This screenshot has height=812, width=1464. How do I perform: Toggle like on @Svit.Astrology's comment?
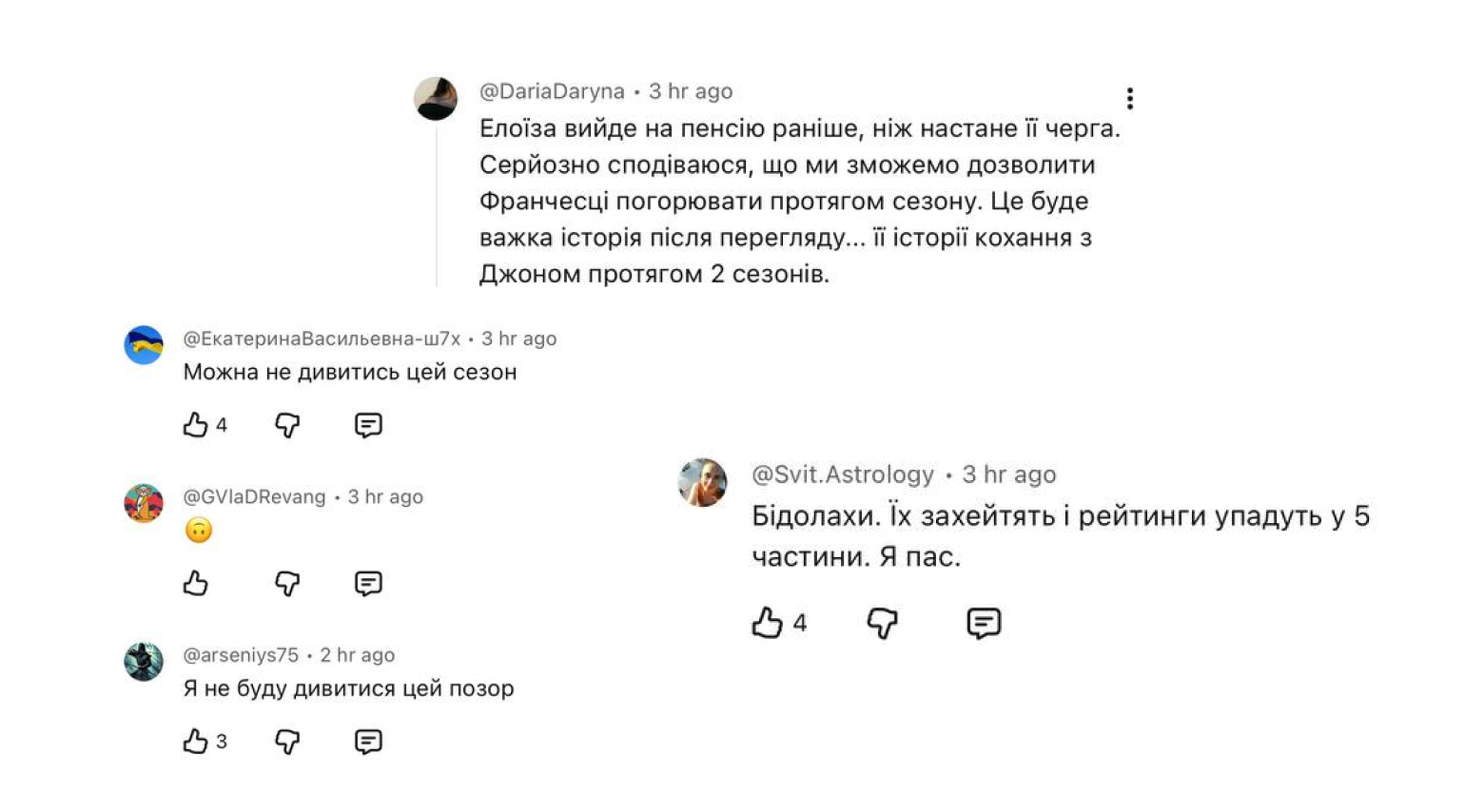(x=767, y=624)
